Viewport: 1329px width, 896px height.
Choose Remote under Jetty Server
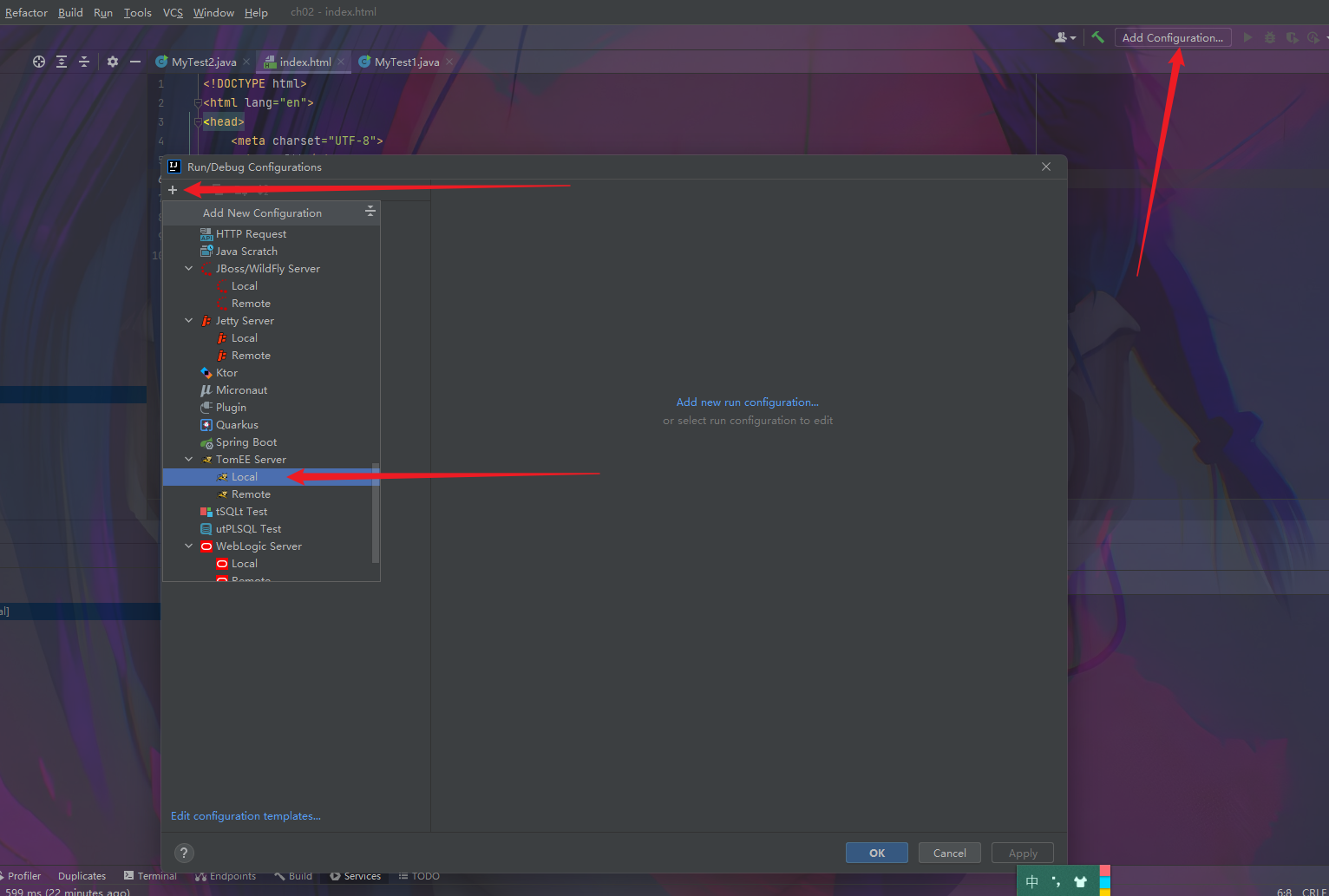tap(271, 356)
